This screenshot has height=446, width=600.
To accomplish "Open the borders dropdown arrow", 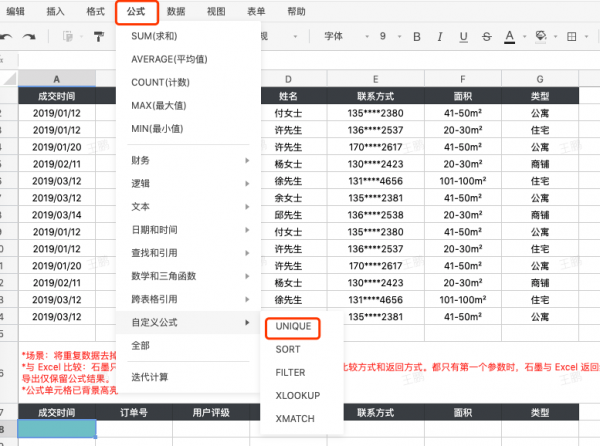I will pos(586,37).
